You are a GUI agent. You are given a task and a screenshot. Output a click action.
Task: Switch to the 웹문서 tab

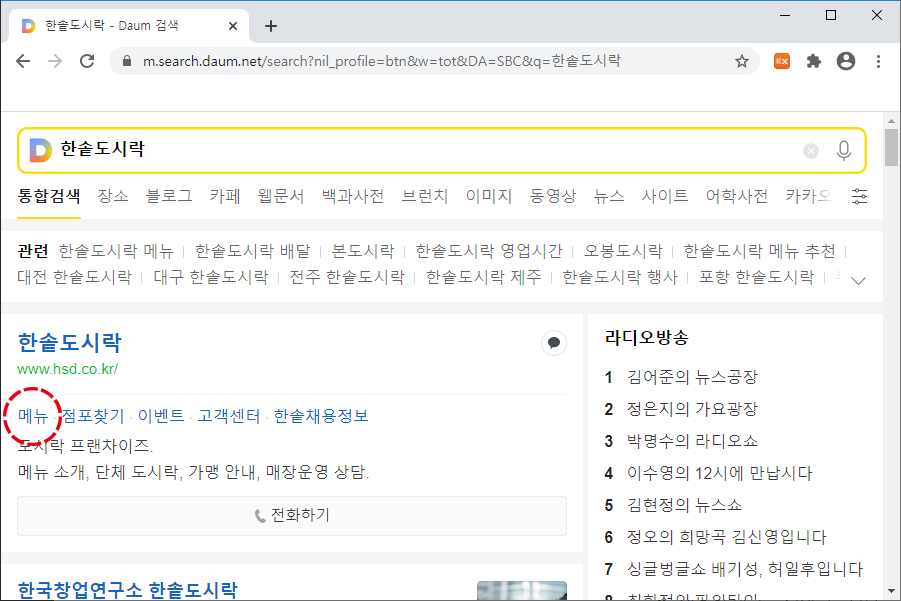281,197
